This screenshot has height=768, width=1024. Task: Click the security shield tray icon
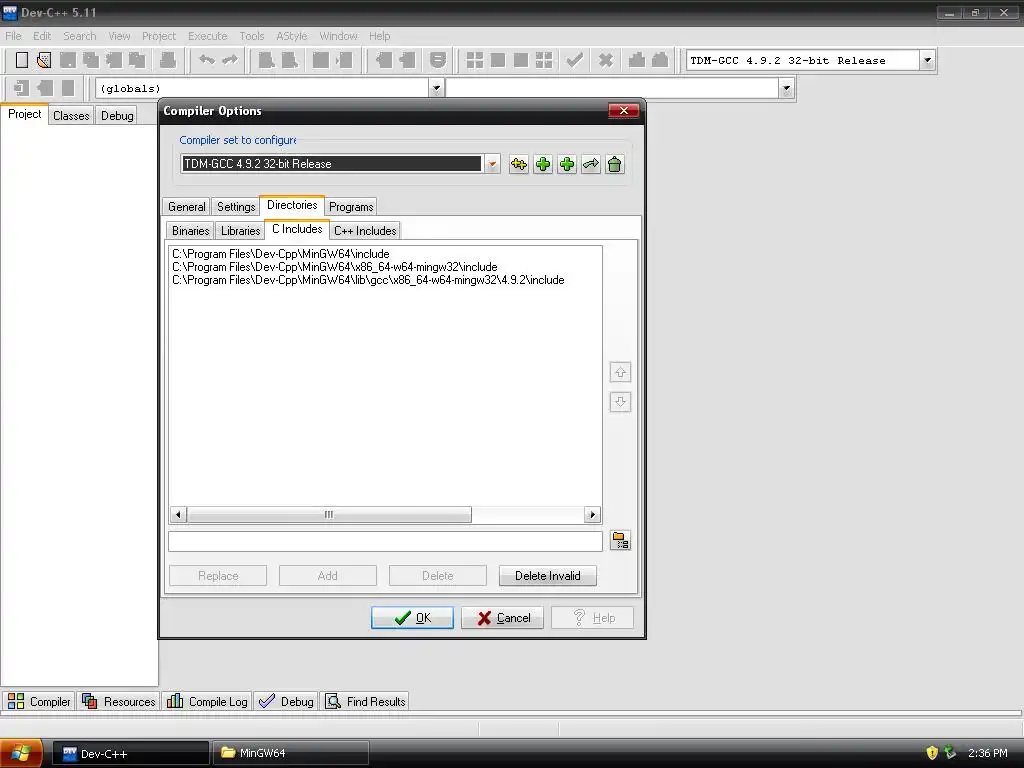[x=932, y=753]
